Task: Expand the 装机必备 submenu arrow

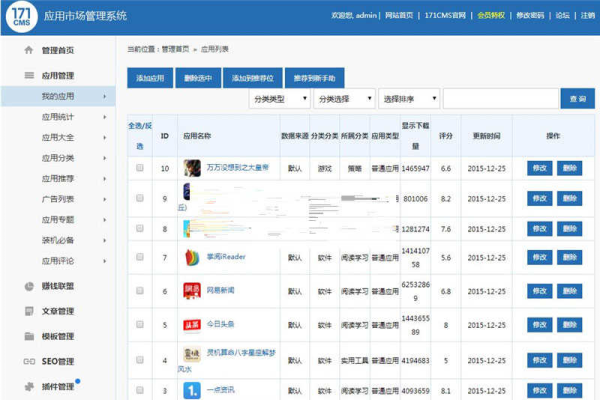Action: (104, 240)
